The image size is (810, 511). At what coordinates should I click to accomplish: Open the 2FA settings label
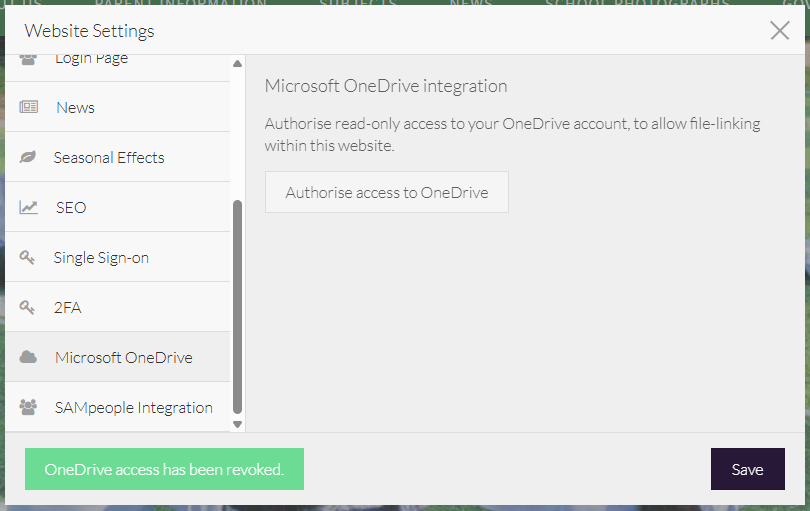click(68, 307)
